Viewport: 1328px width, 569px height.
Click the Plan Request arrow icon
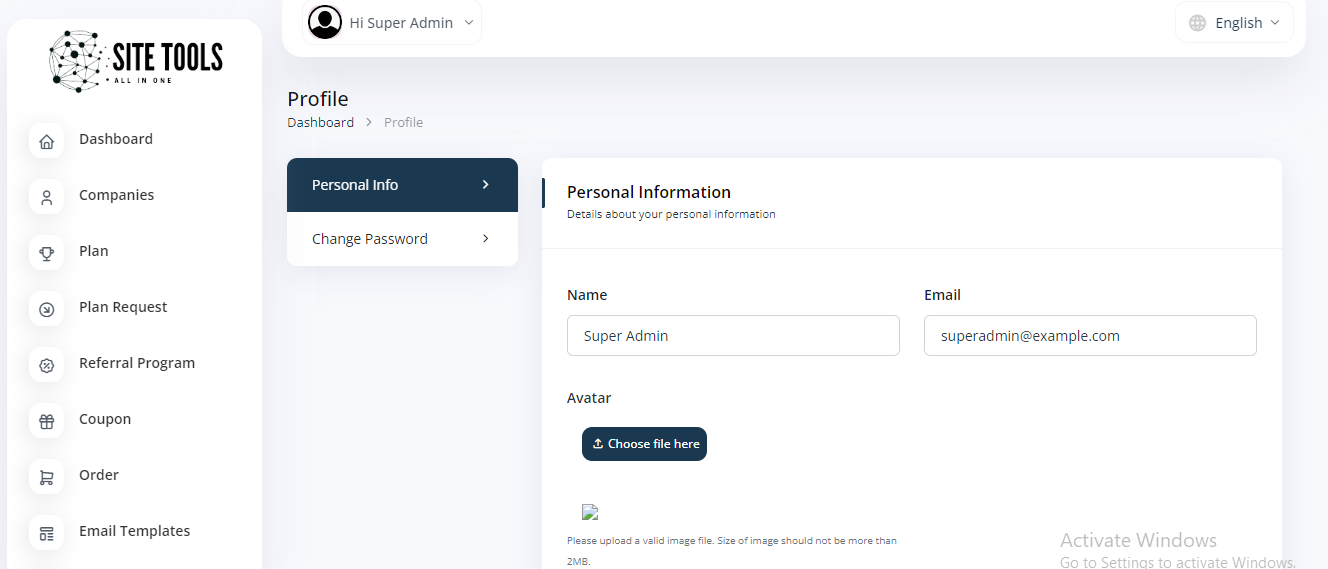46,310
